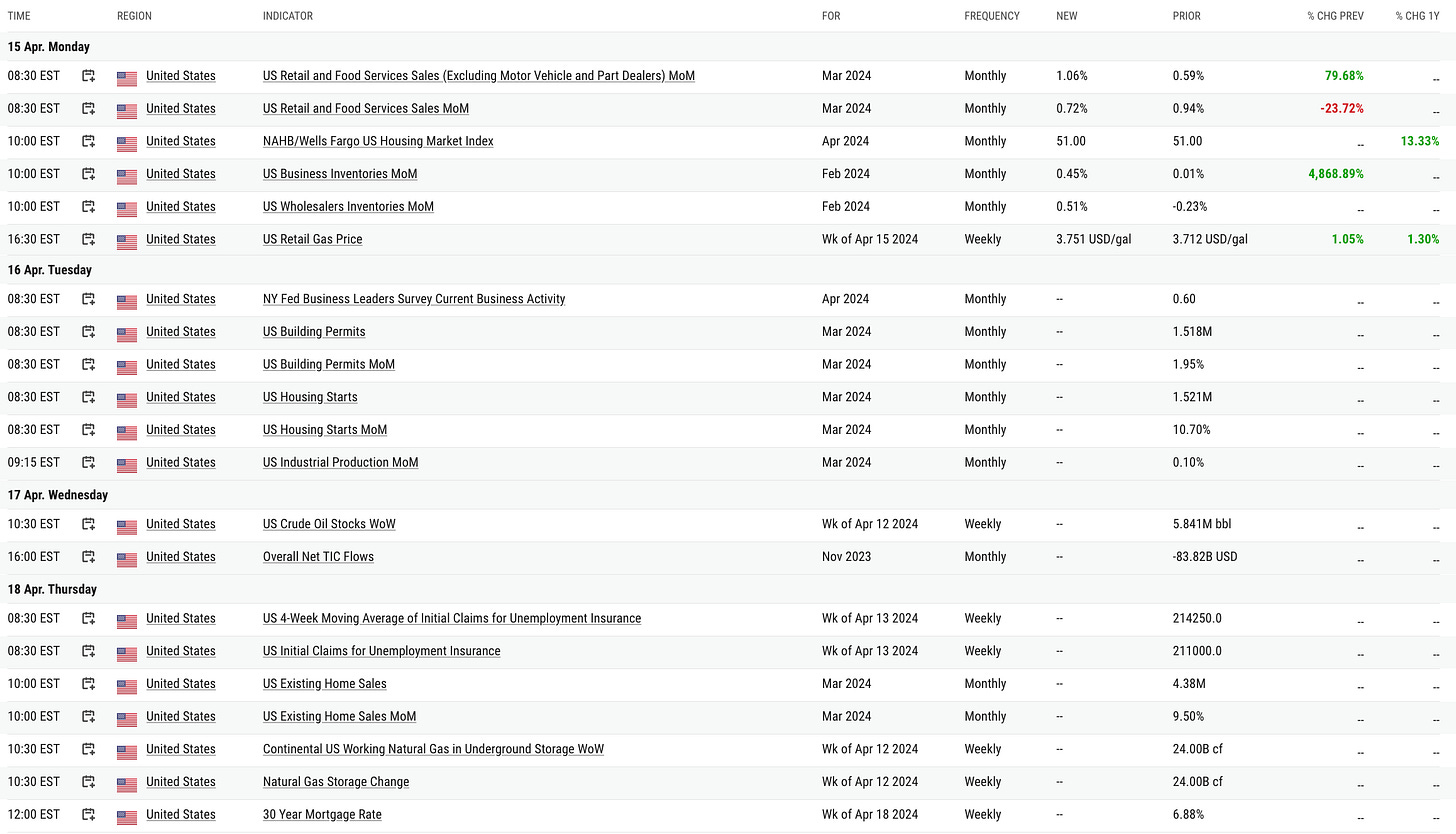Click Wk of Apr 15 2024 period cell
The height and width of the screenshot is (834, 1456).
tap(870, 239)
